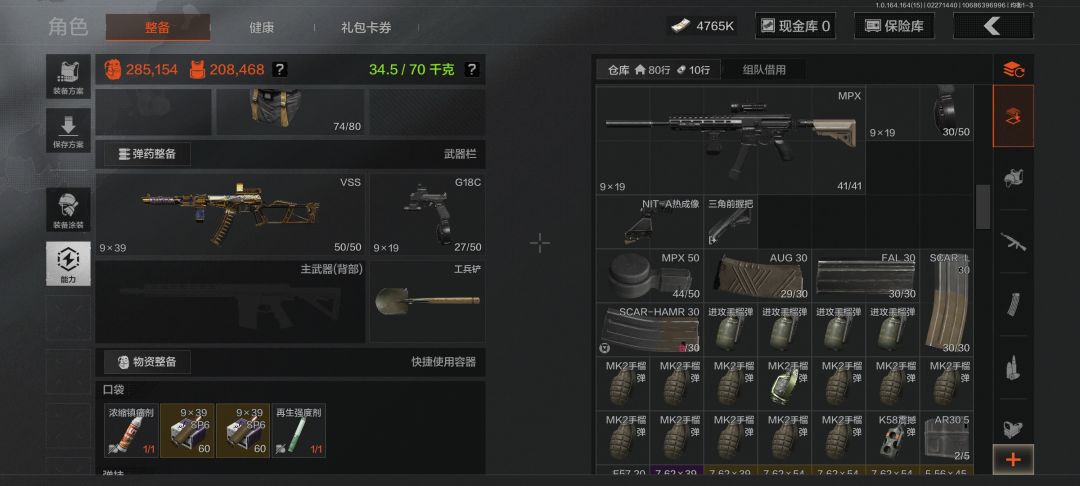Screen dimensions: 1080x486
Task: Select the 能力 ability icon
Action: 68,264
